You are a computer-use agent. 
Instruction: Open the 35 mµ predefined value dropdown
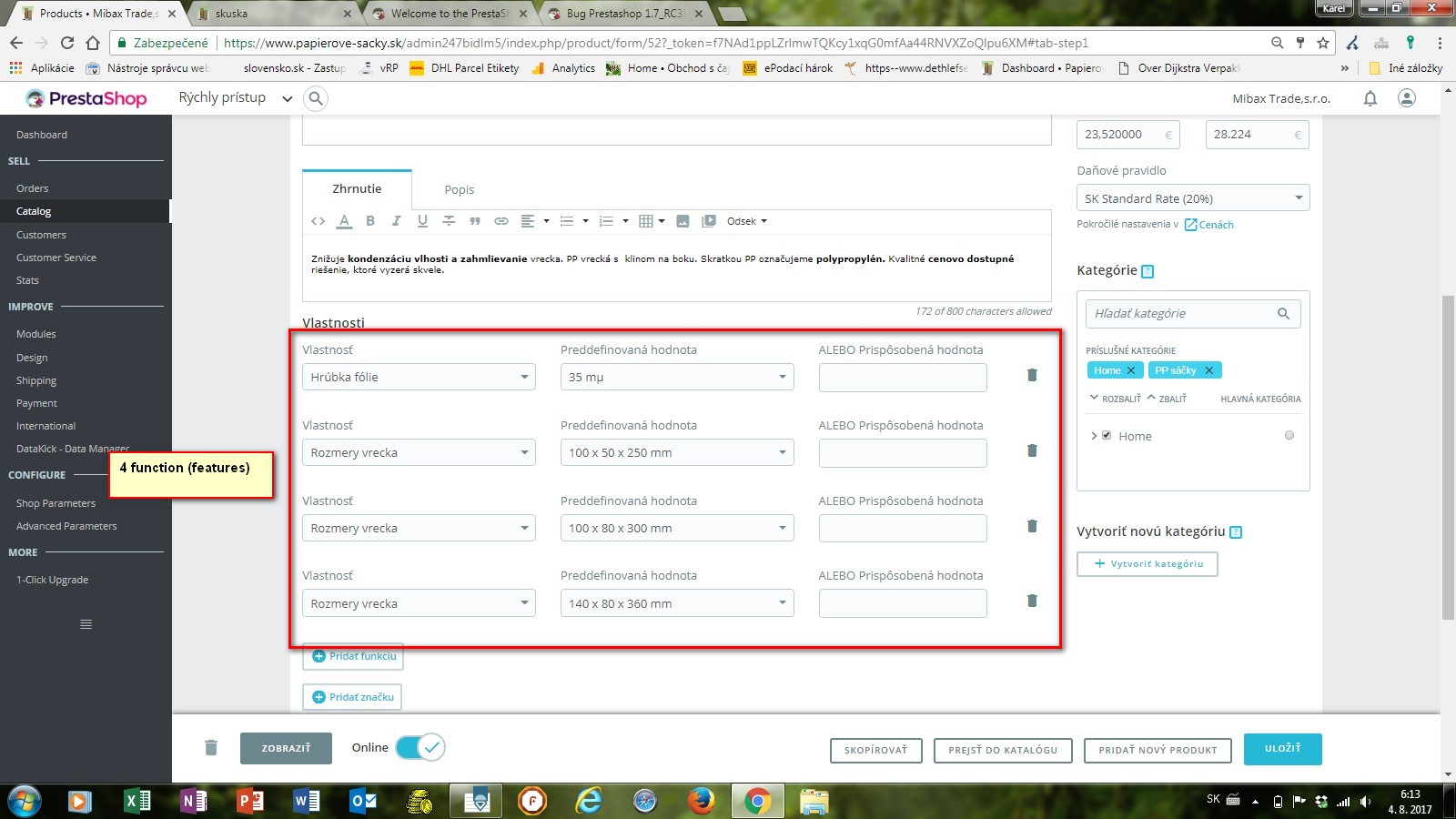coord(677,377)
